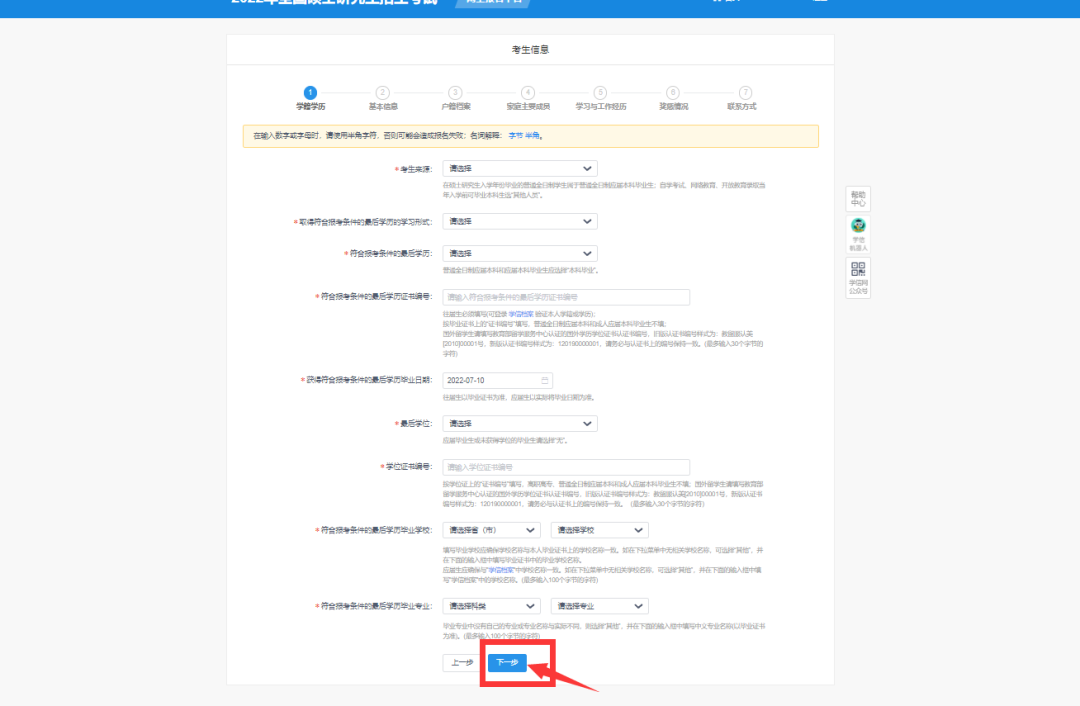
Task: Go to step 7 联系方式
Action: pos(742,98)
